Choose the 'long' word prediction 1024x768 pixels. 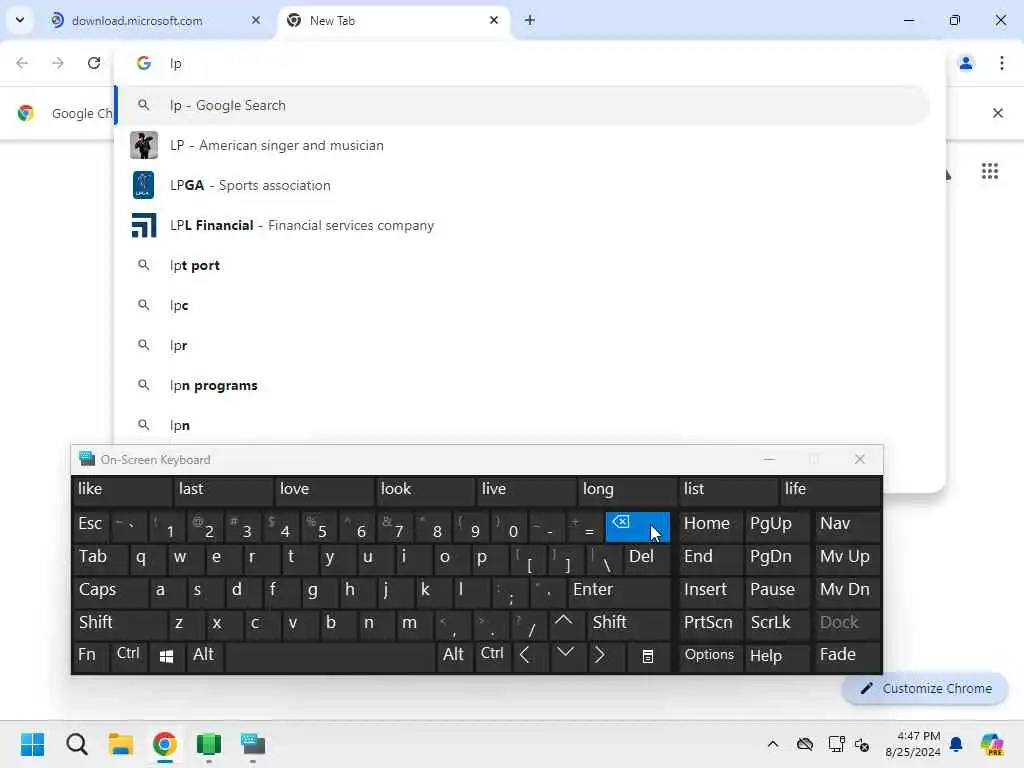(627, 490)
